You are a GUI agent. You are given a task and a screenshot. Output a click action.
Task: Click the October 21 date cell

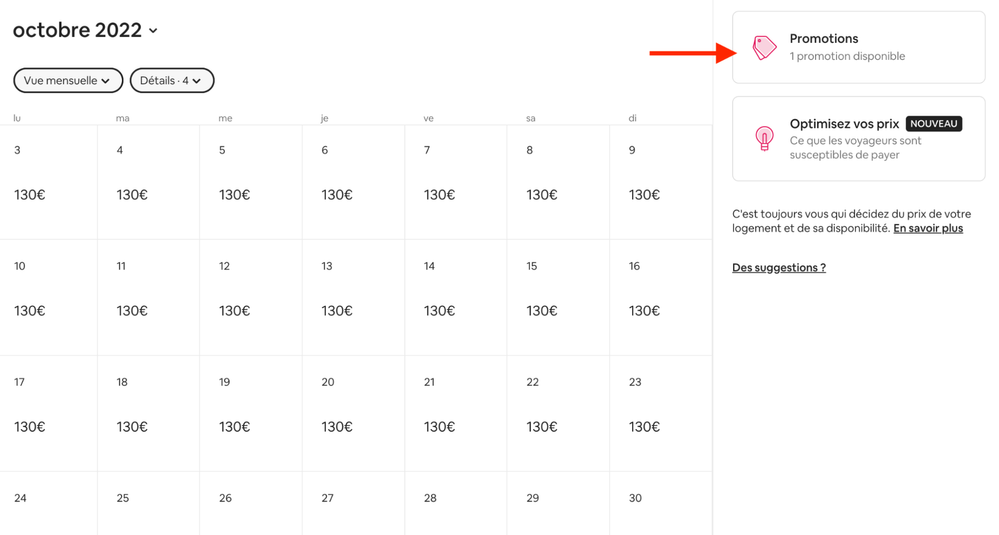456,413
